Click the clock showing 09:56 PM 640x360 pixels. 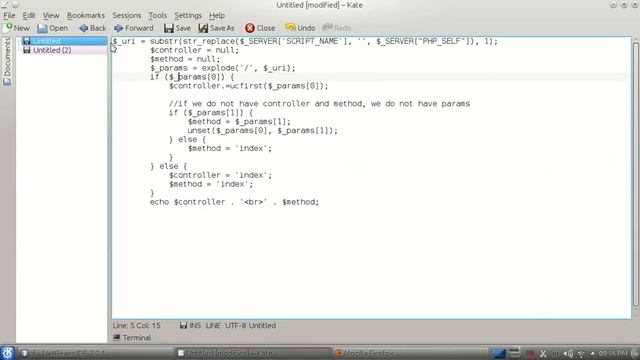click(x=613, y=353)
